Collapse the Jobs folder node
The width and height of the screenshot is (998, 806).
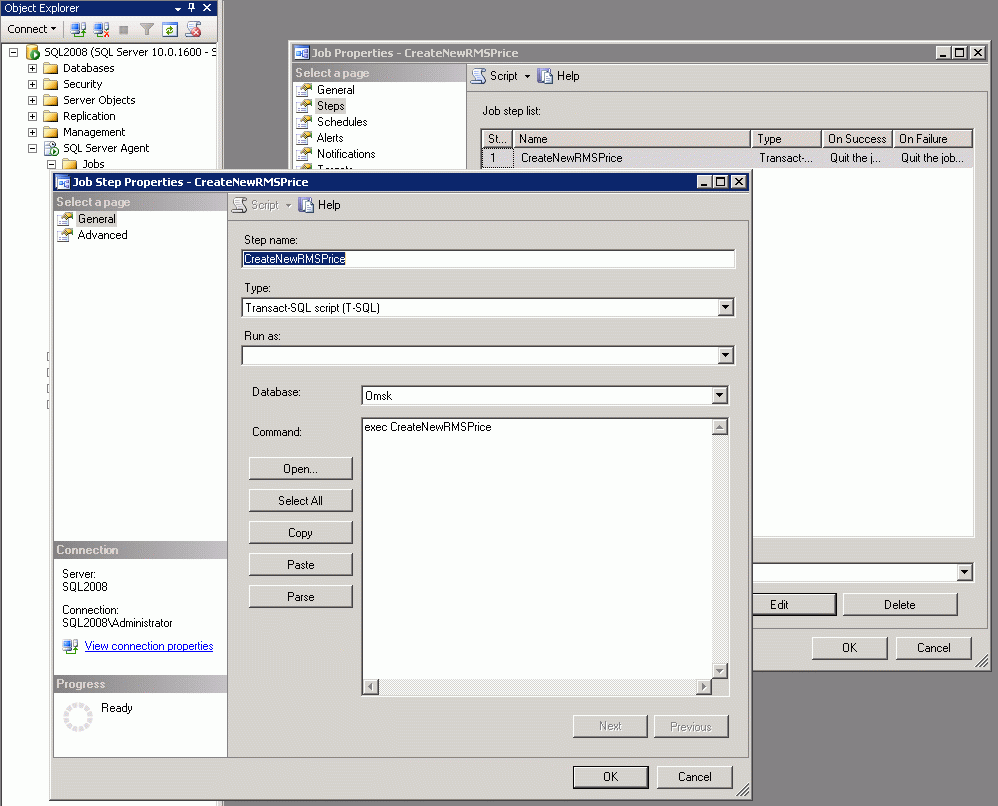52,164
